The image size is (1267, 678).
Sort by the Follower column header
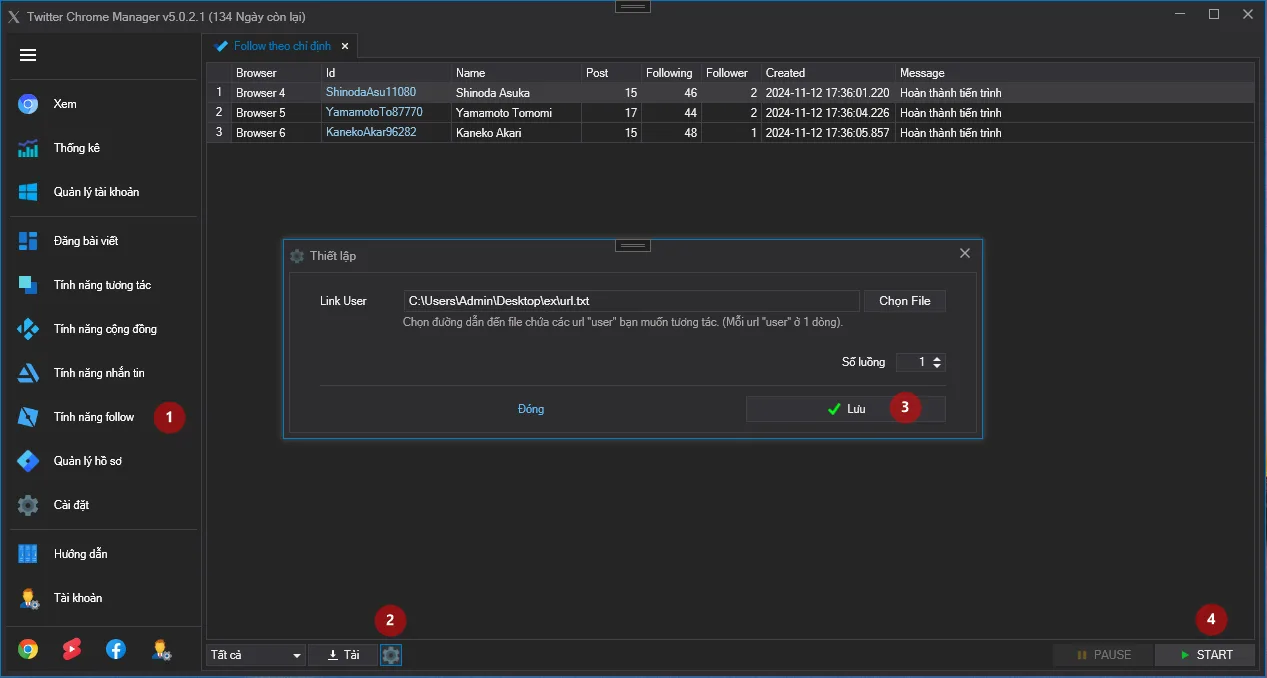[x=731, y=73]
